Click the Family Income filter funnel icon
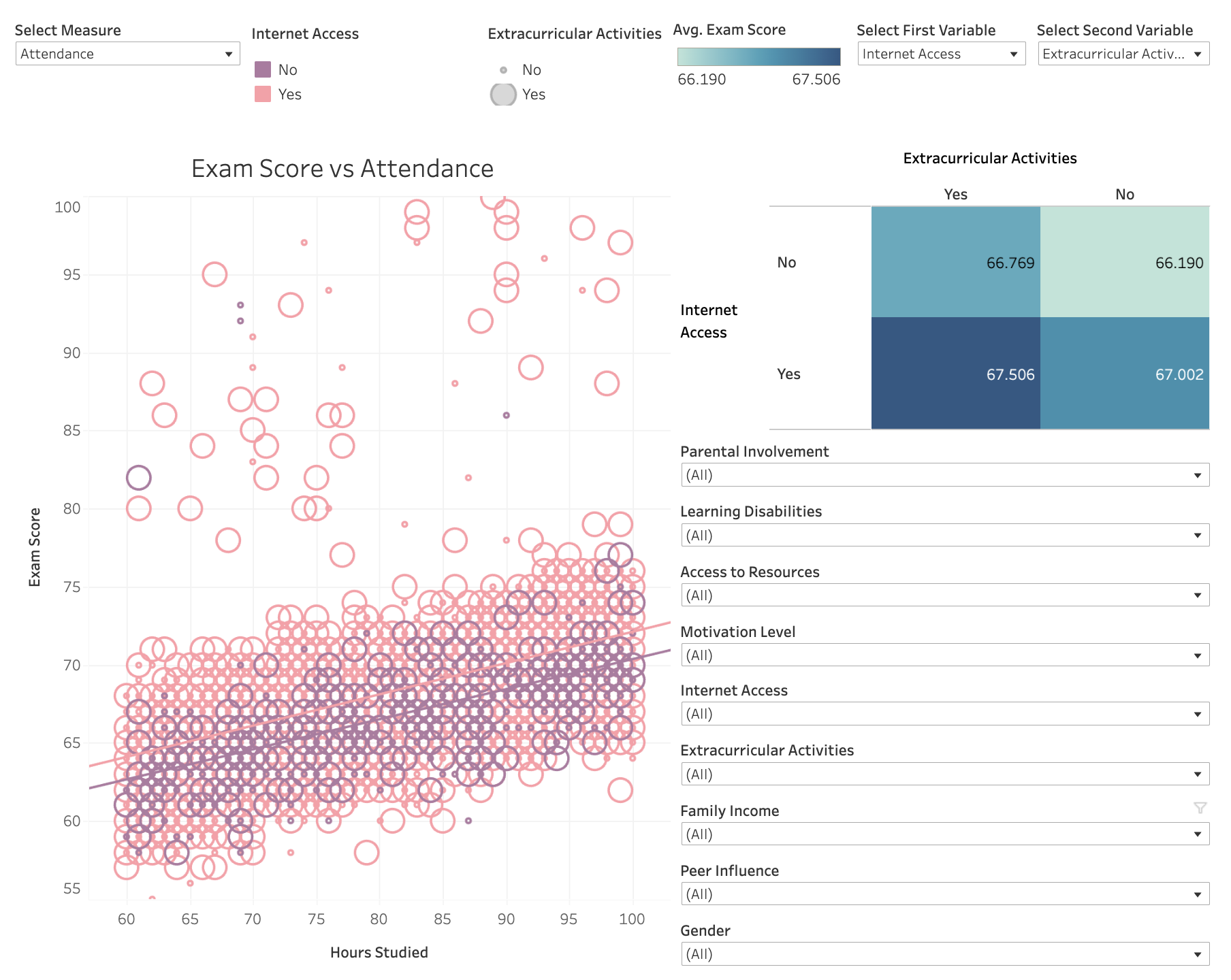 click(1200, 808)
